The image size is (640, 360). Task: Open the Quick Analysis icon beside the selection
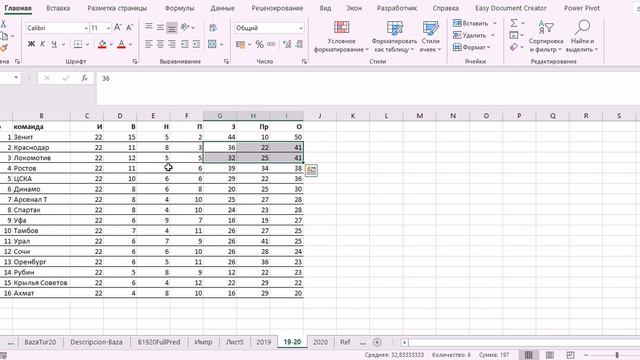click(311, 170)
